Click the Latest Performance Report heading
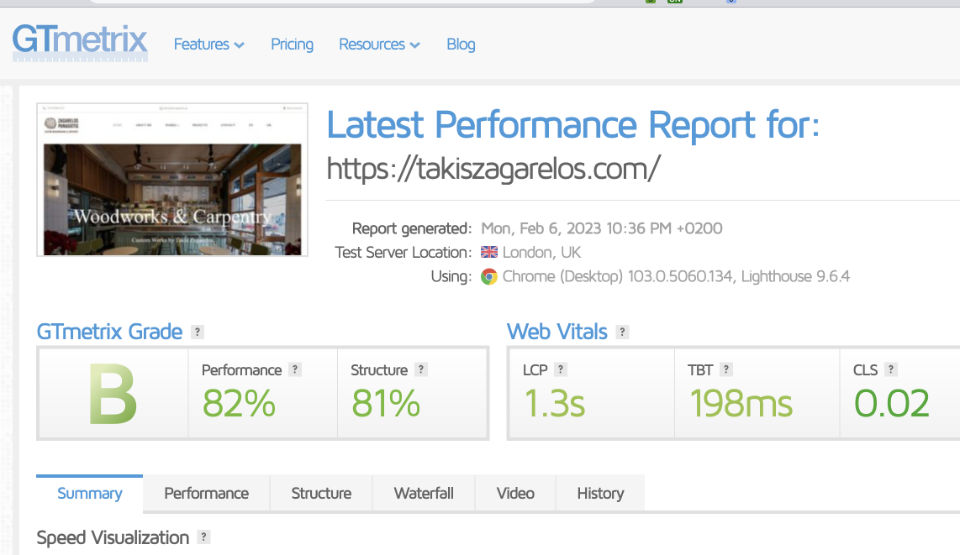This screenshot has width=960, height=555. [x=573, y=125]
